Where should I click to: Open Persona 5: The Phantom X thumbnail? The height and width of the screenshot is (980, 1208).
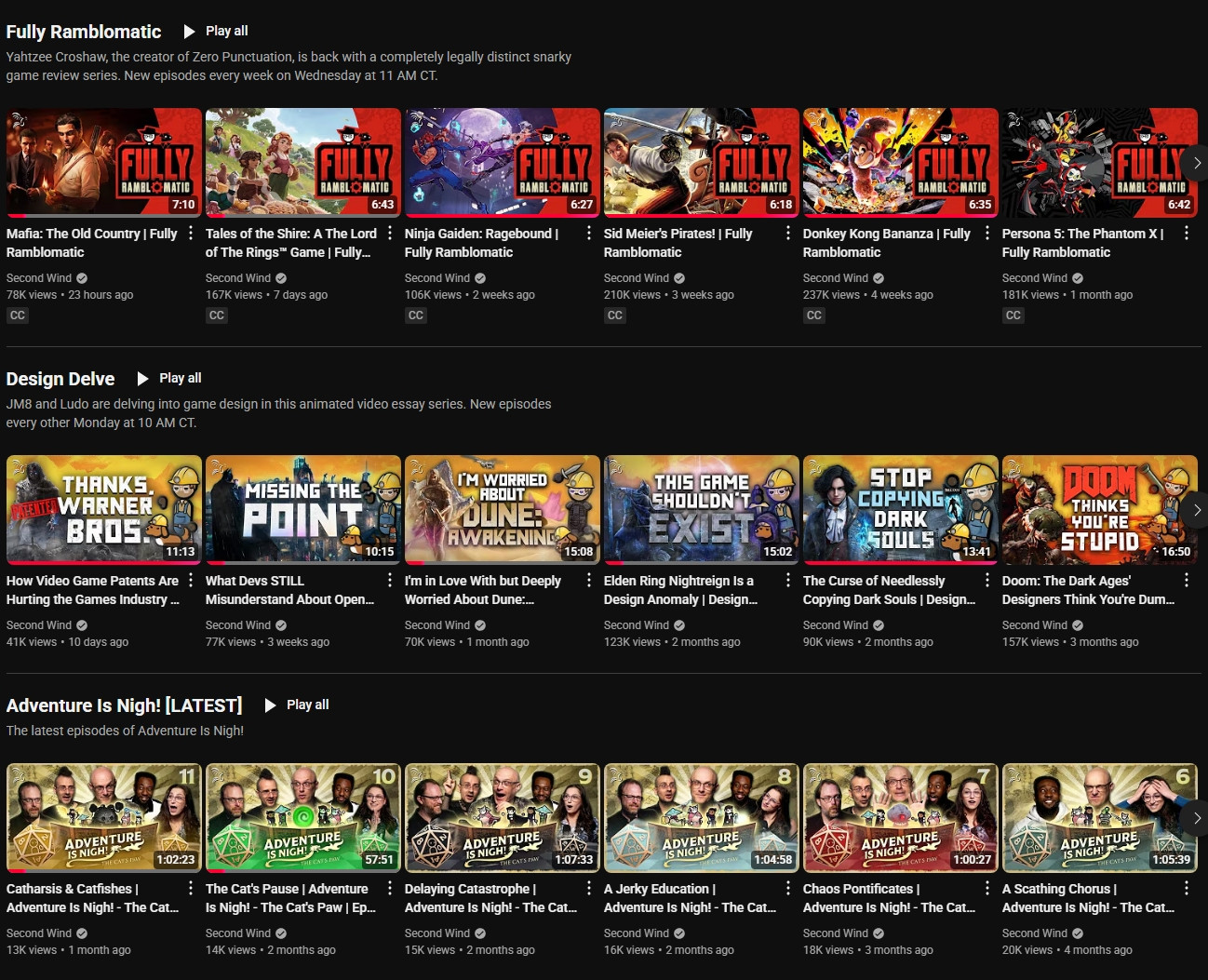pos(1100,163)
